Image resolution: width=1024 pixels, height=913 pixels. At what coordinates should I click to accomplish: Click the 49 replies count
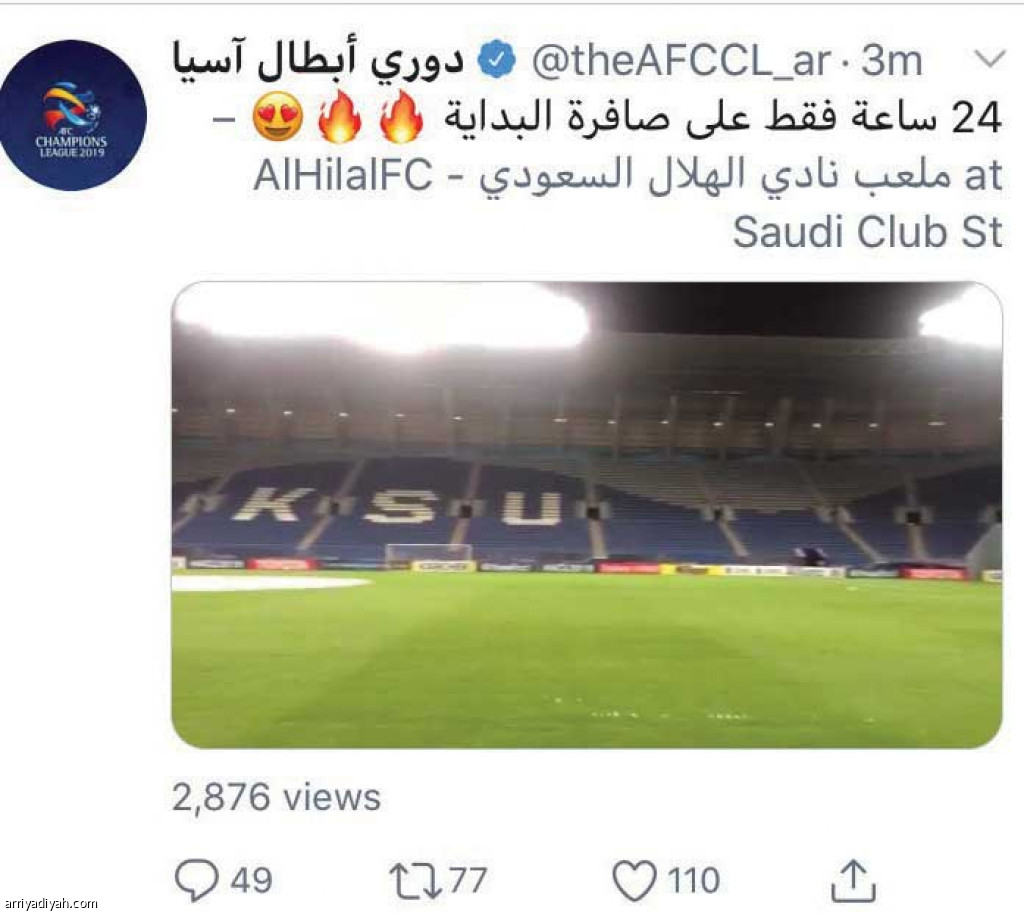coord(251,880)
